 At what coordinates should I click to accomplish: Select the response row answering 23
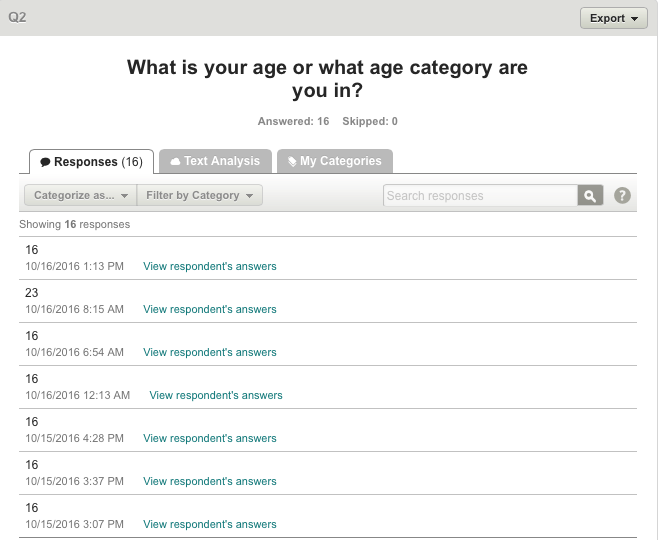[328, 301]
